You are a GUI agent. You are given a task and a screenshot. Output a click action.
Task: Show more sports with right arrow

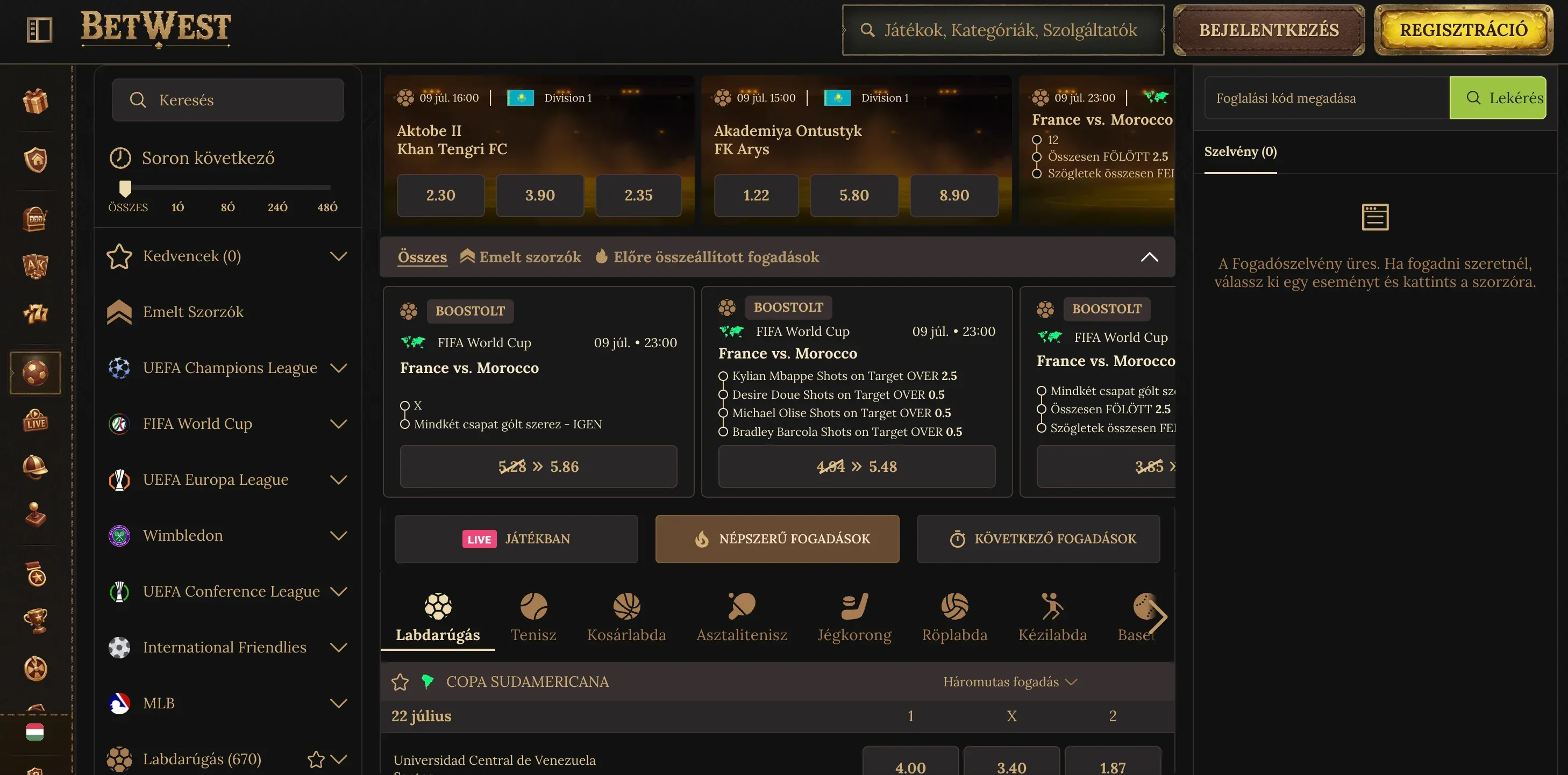1158,617
